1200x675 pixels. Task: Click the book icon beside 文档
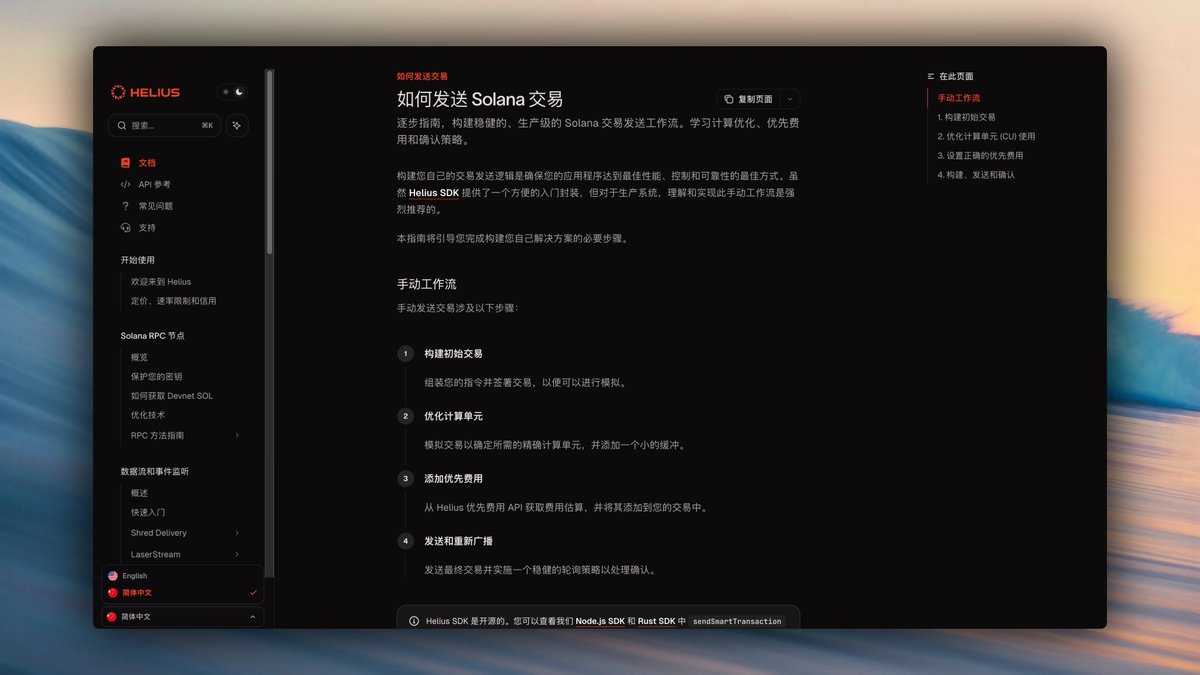[125, 163]
